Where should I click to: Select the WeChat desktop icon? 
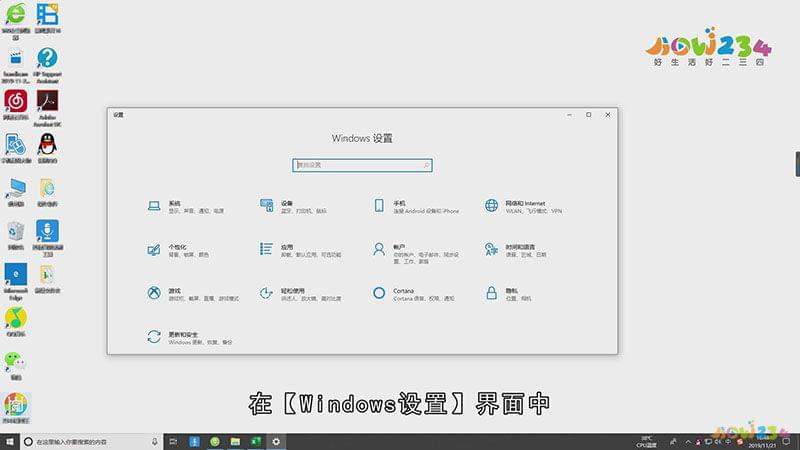[16, 365]
